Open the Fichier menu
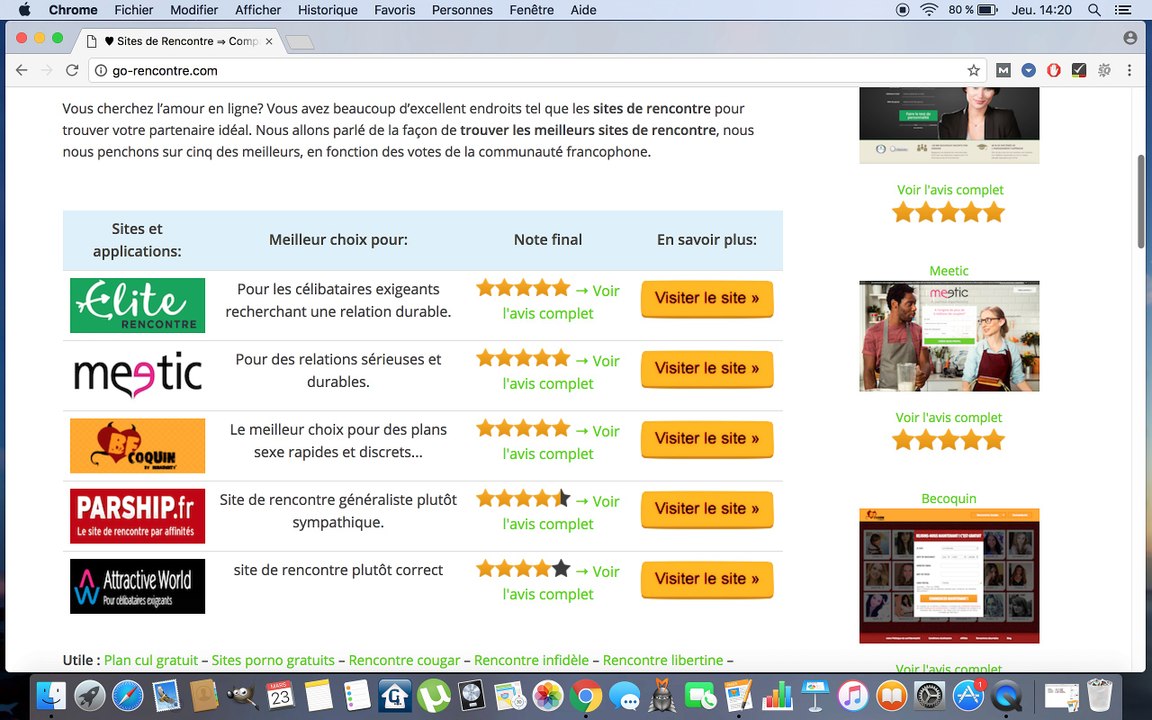The width and height of the screenshot is (1152, 720). pos(134,10)
